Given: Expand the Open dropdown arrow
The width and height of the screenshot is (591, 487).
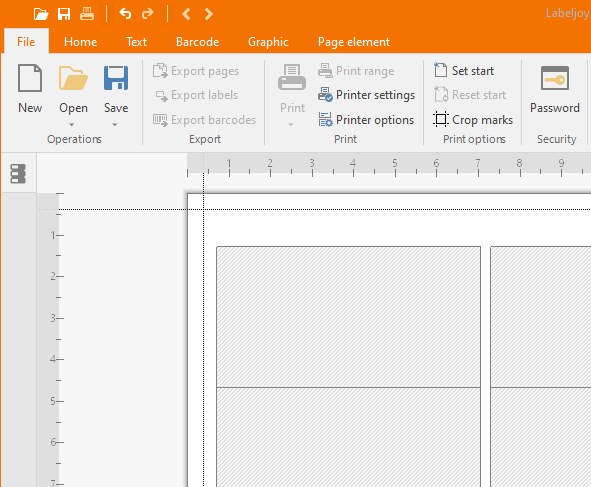Looking at the screenshot, I should tap(72, 124).
